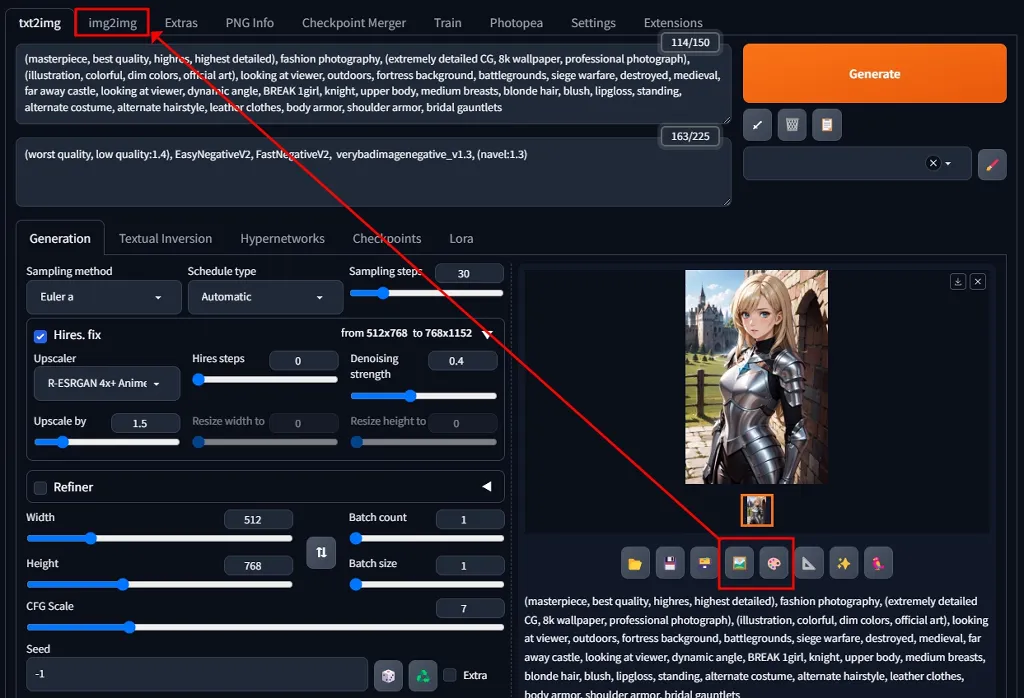Screen dimensions: 1024x698
Task: Adjust the CFG Scale slider
Action: click(265, 627)
